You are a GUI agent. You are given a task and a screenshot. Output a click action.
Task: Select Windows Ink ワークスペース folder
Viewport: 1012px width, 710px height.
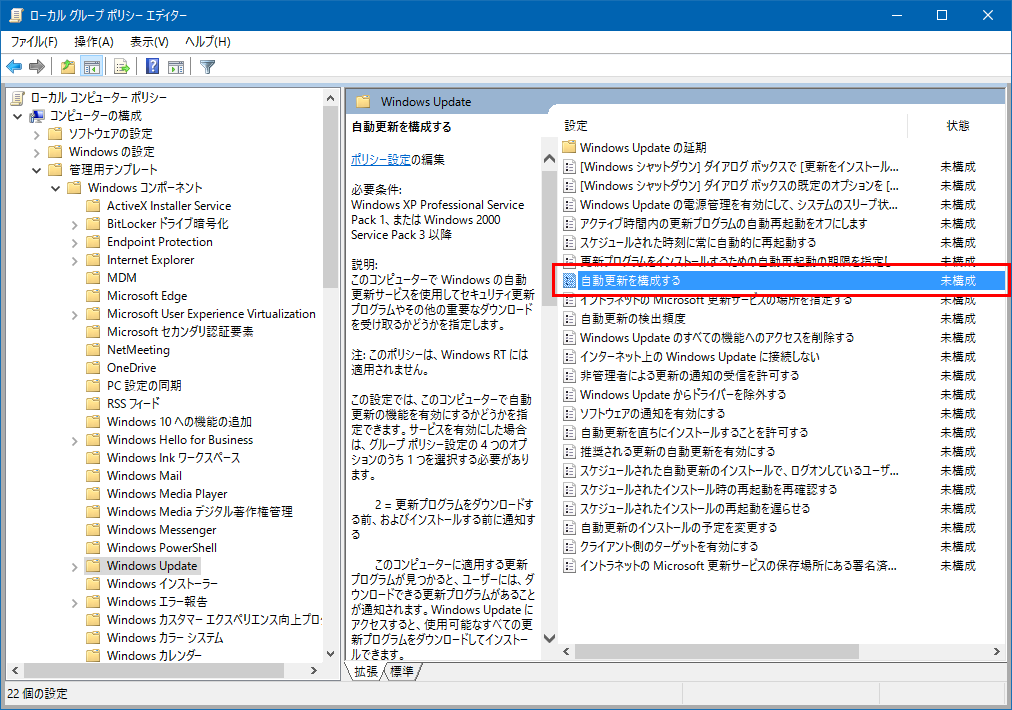pyautogui.click(x=173, y=458)
